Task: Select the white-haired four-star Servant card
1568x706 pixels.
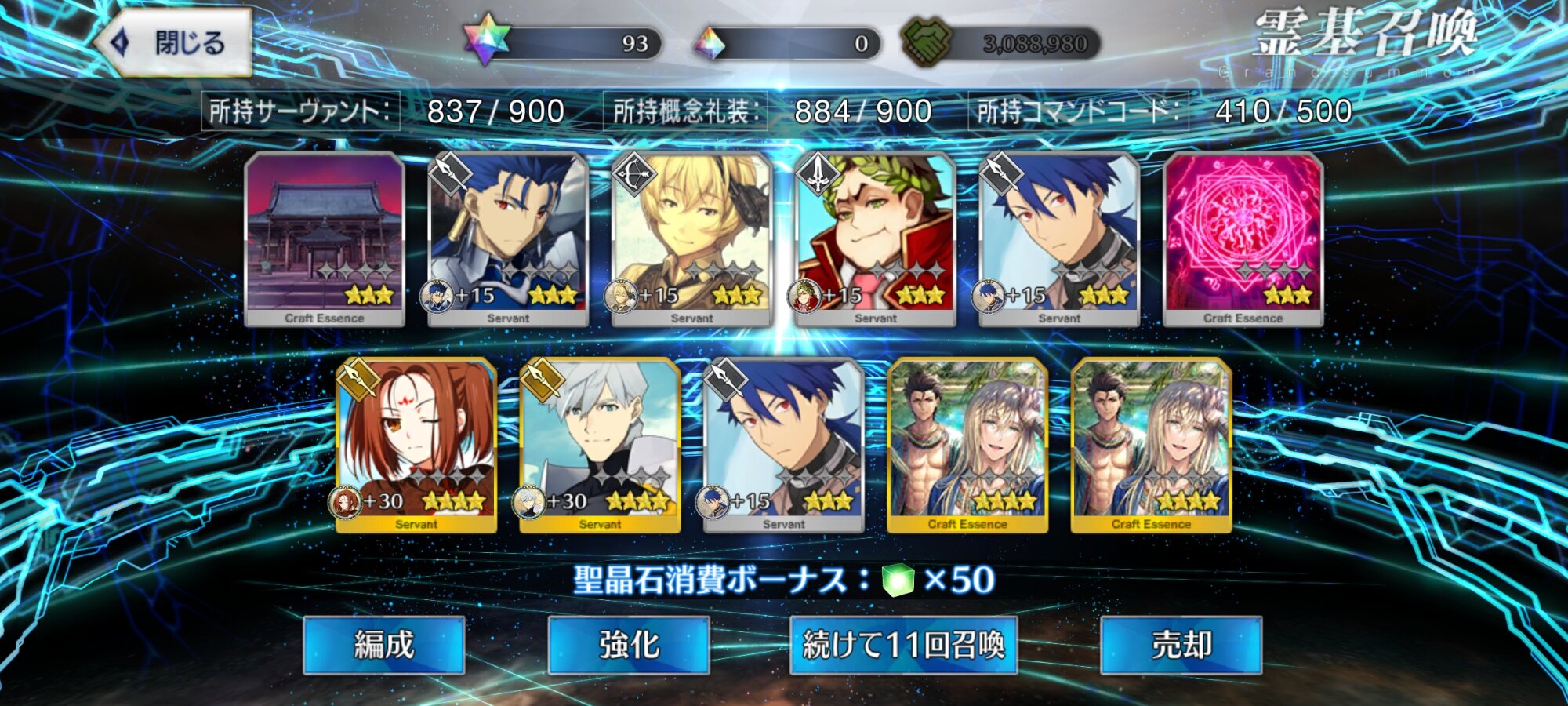Action: [x=600, y=445]
